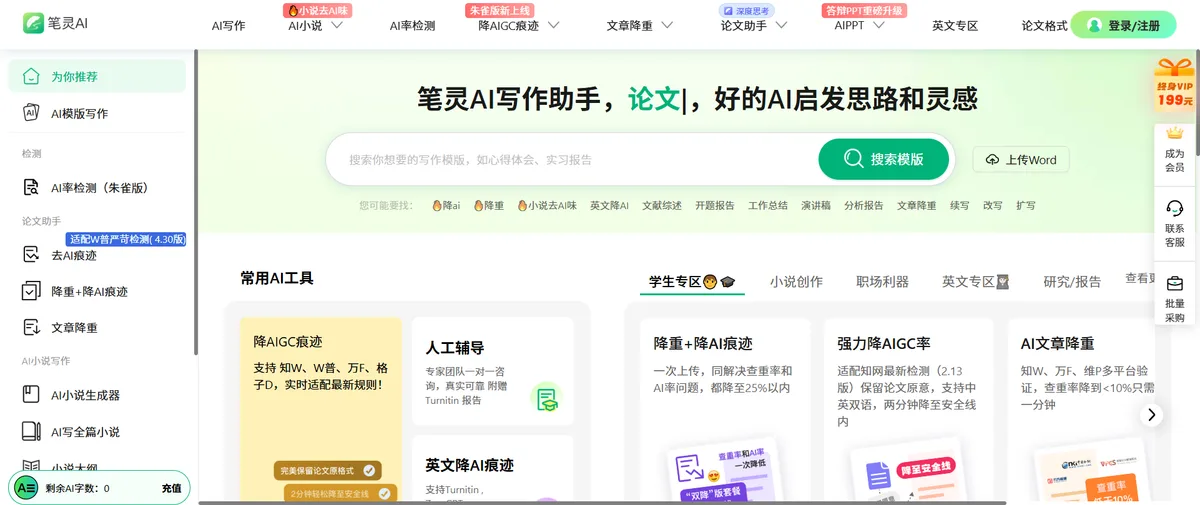This screenshot has width=1200, height=505.
Task: Open the 英文降AI痕迹 card
Action: click(x=492, y=469)
